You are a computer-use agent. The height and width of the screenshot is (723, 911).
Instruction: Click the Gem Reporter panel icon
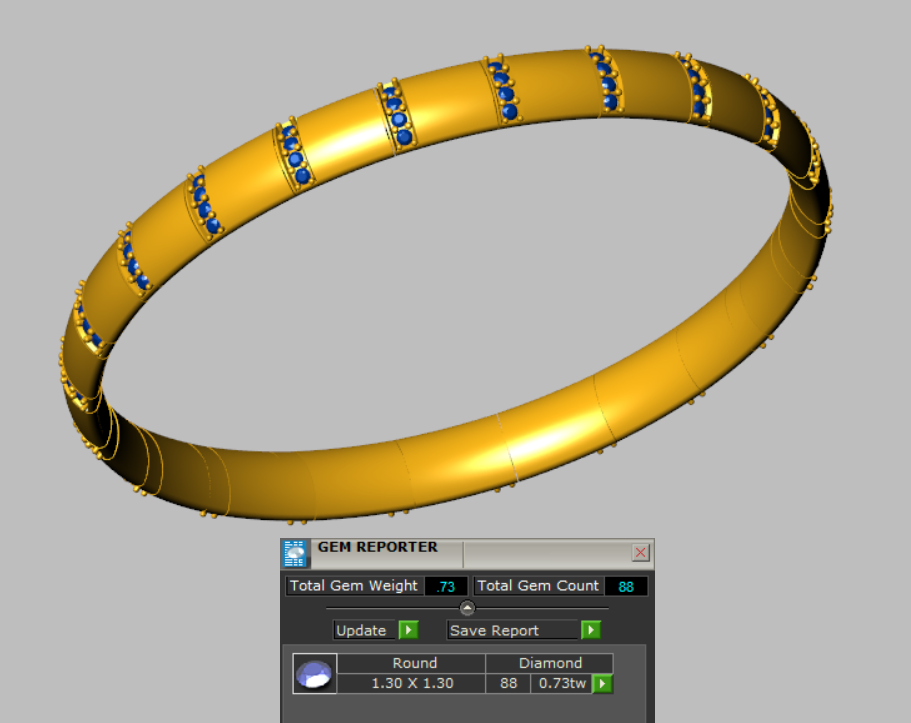[x=295, y=554]
